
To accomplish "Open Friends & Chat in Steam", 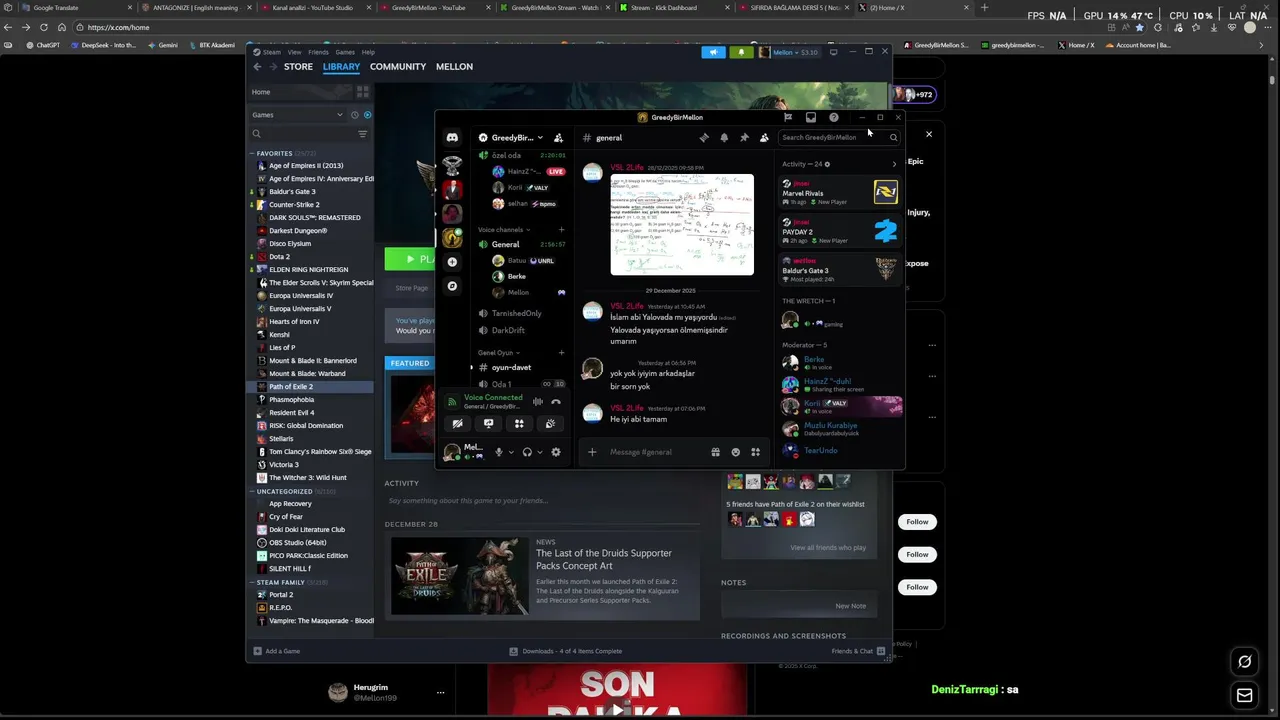I will (858, 651).
